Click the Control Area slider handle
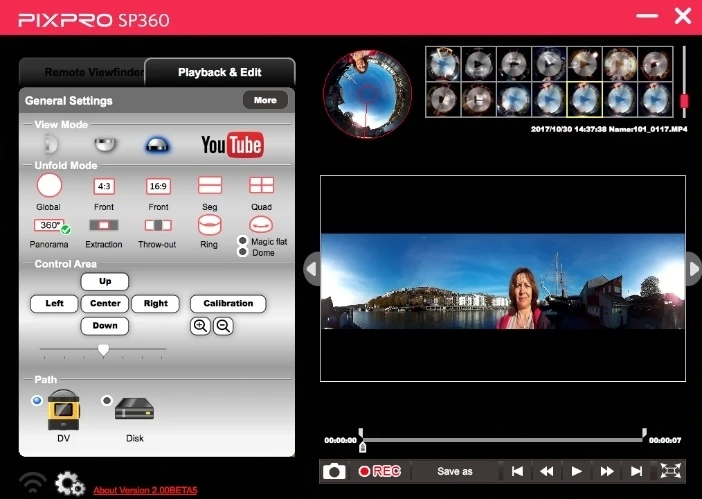702x499 pixels. pos(103,350)
